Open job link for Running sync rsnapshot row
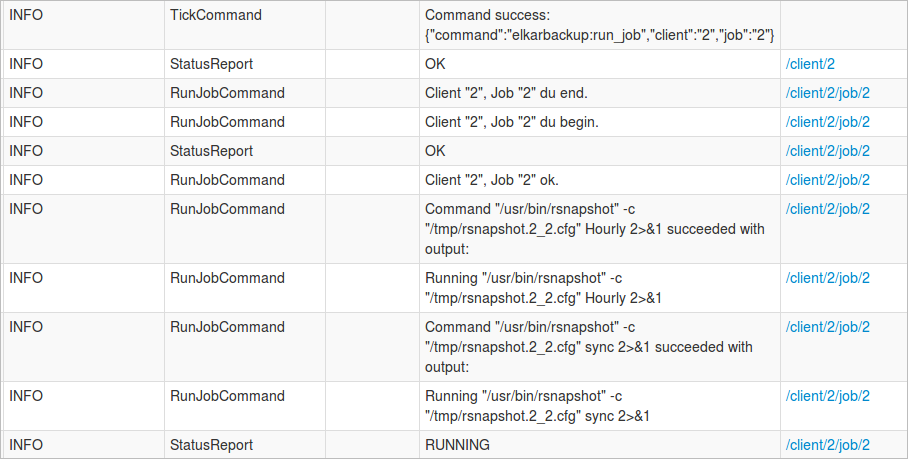 (x=828, y=396)
